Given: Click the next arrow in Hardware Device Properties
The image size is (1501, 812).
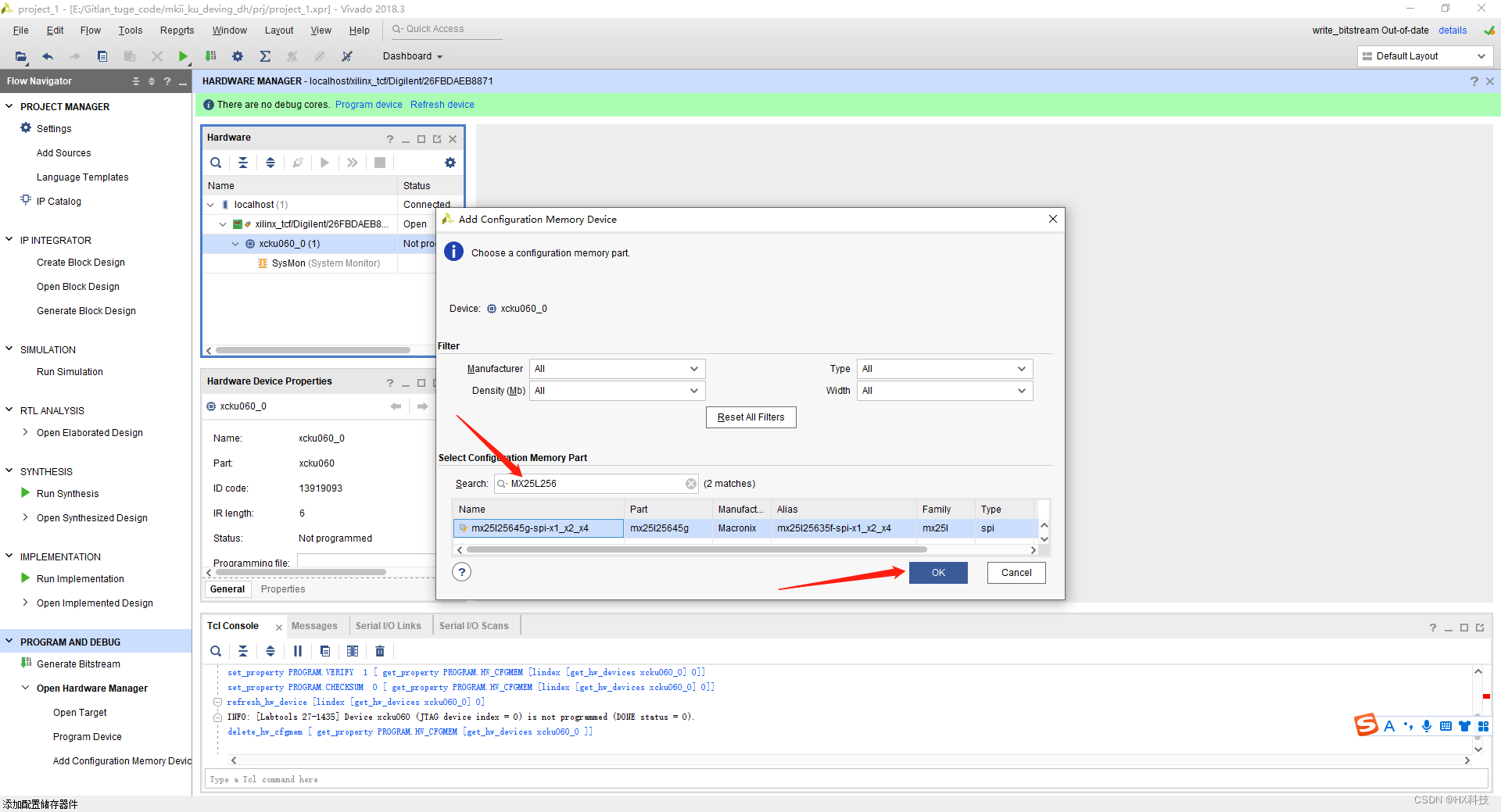Looking at the screenshot, I should [x=422, y=406].
